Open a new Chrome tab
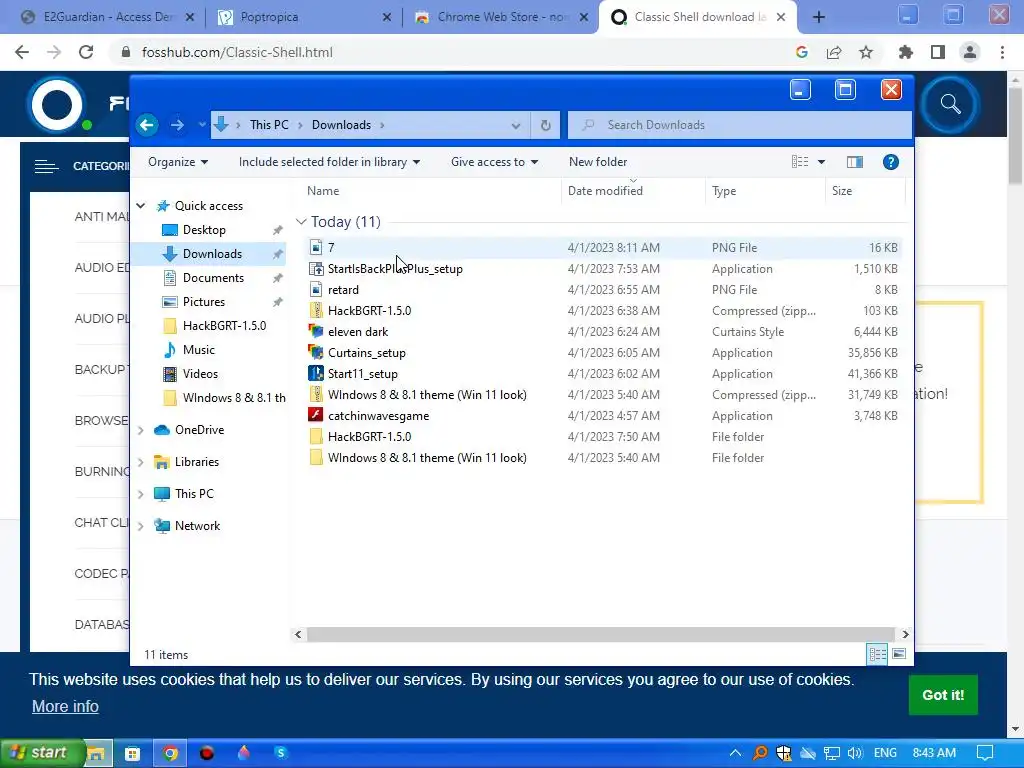The height and width of the screenshot is (768, 1024). (818, 17)
